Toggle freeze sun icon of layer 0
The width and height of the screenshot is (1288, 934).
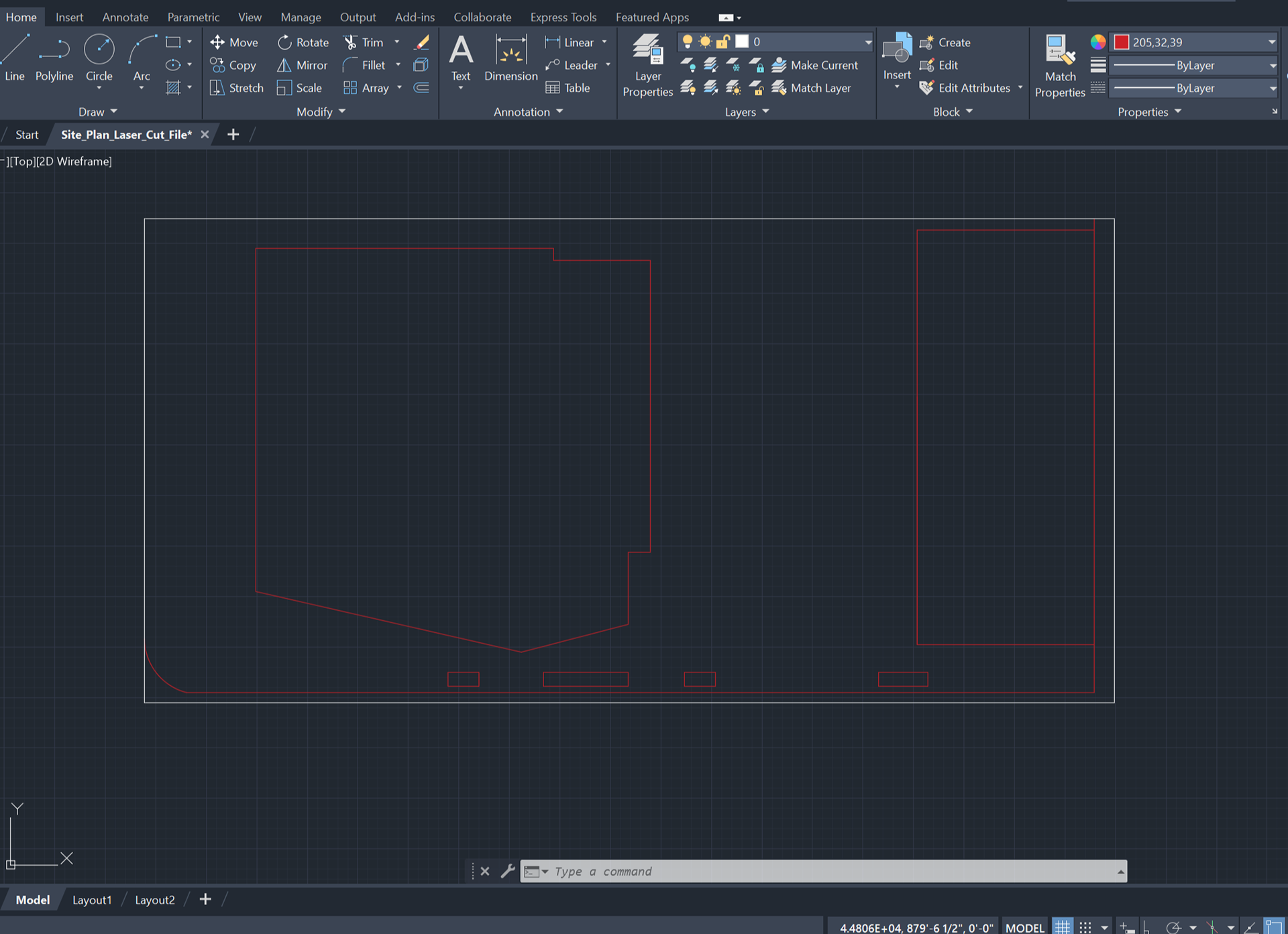pos(705,42)
